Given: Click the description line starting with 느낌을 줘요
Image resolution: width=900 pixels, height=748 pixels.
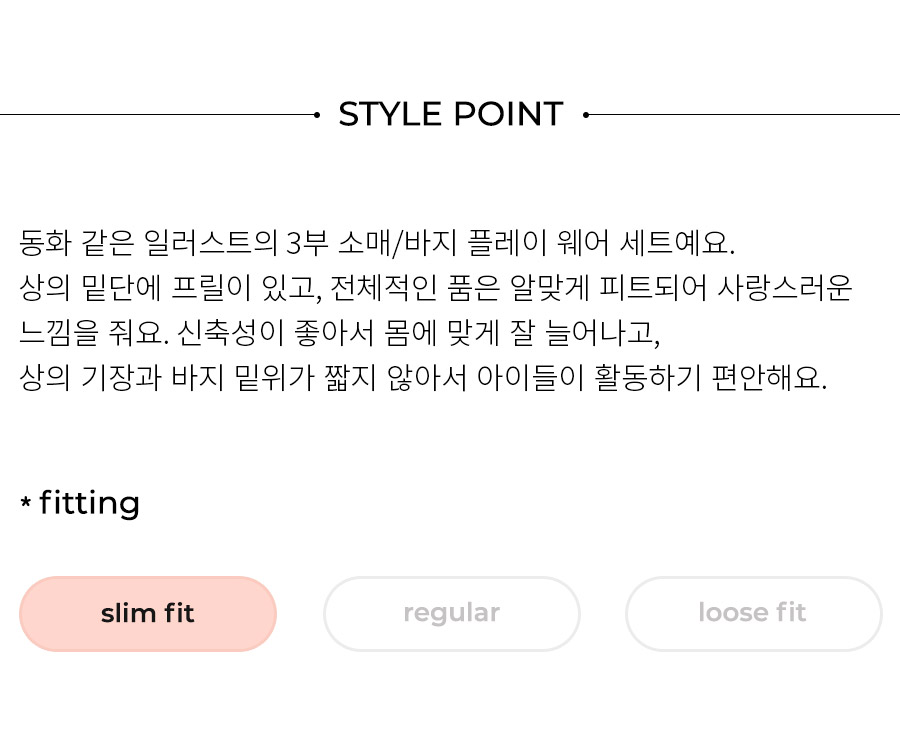Looking at the screenshot, I should click(x=340, y=333).
